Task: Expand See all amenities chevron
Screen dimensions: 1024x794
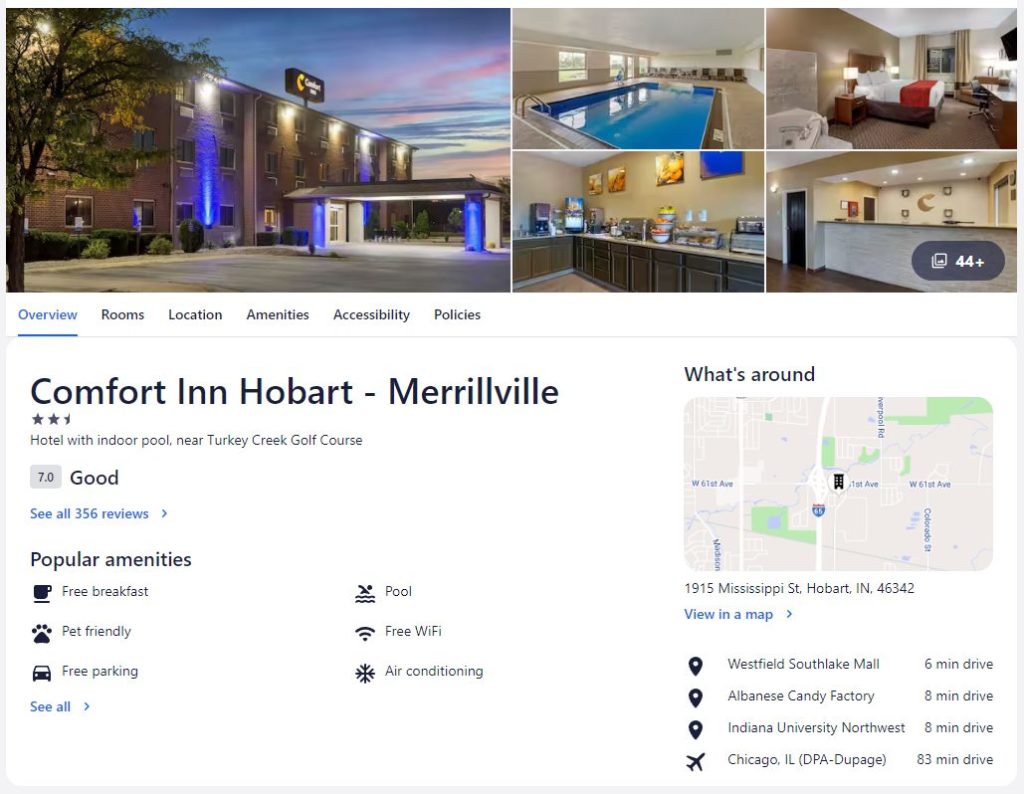Action: coord(86,707)
